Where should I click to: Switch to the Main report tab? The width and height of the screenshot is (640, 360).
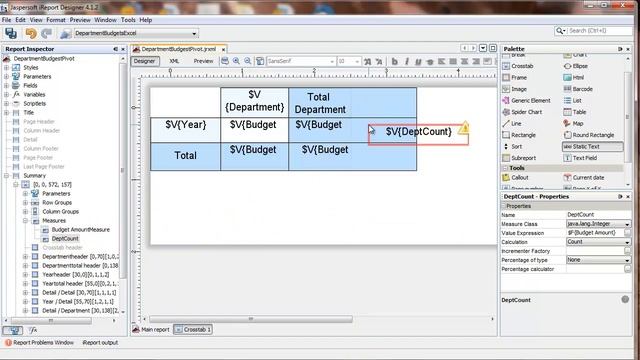pyautogui.click(x=151, y=329)
